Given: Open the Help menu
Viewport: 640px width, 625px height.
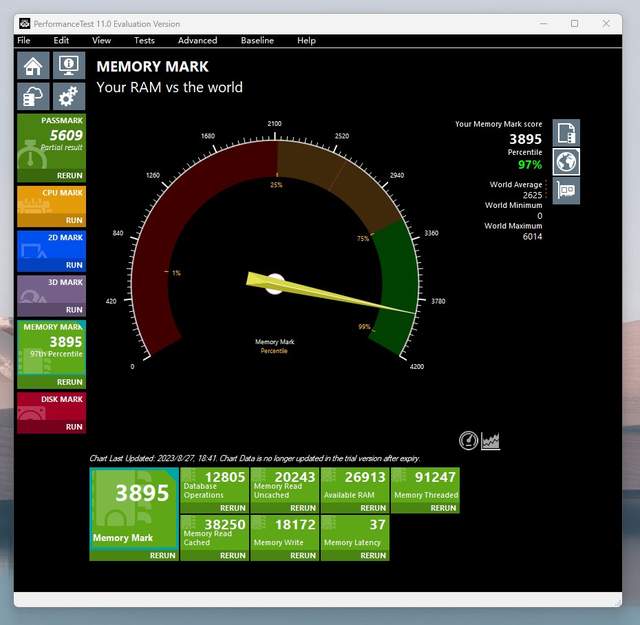Looking at the screenshot, I should [307, 40].
